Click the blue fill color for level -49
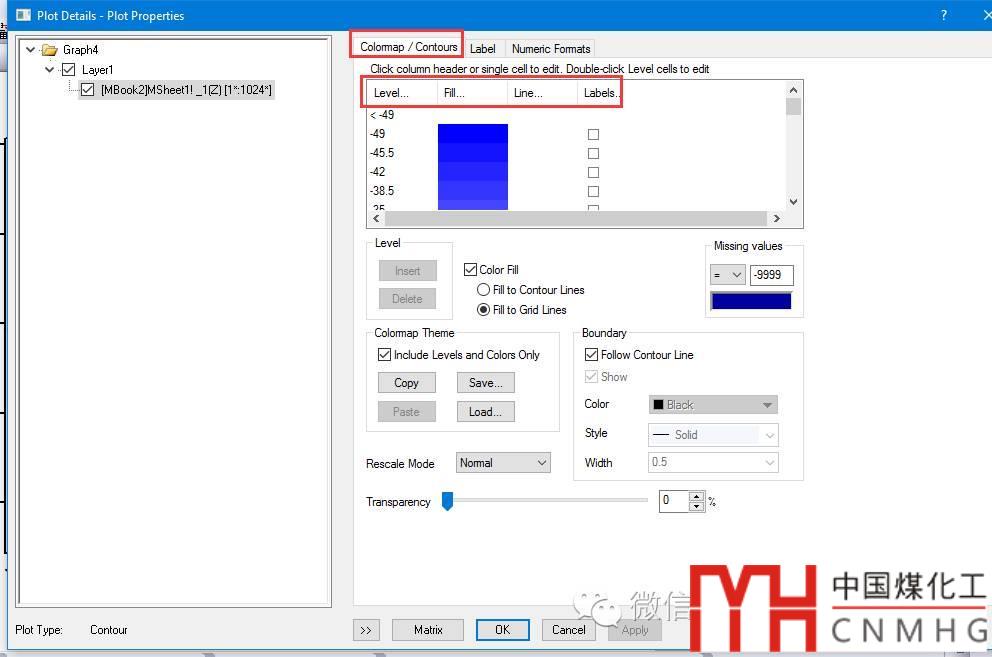 coord(473,134)
